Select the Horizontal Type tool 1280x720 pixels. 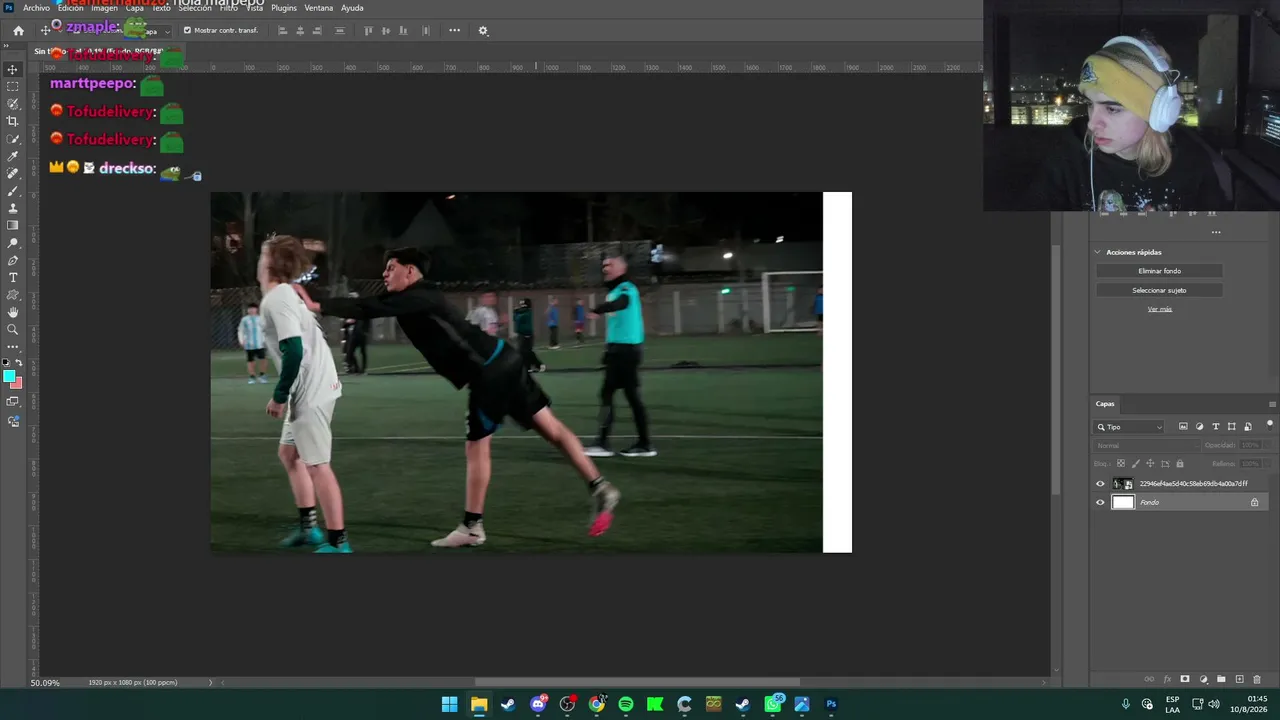[13, 277]
